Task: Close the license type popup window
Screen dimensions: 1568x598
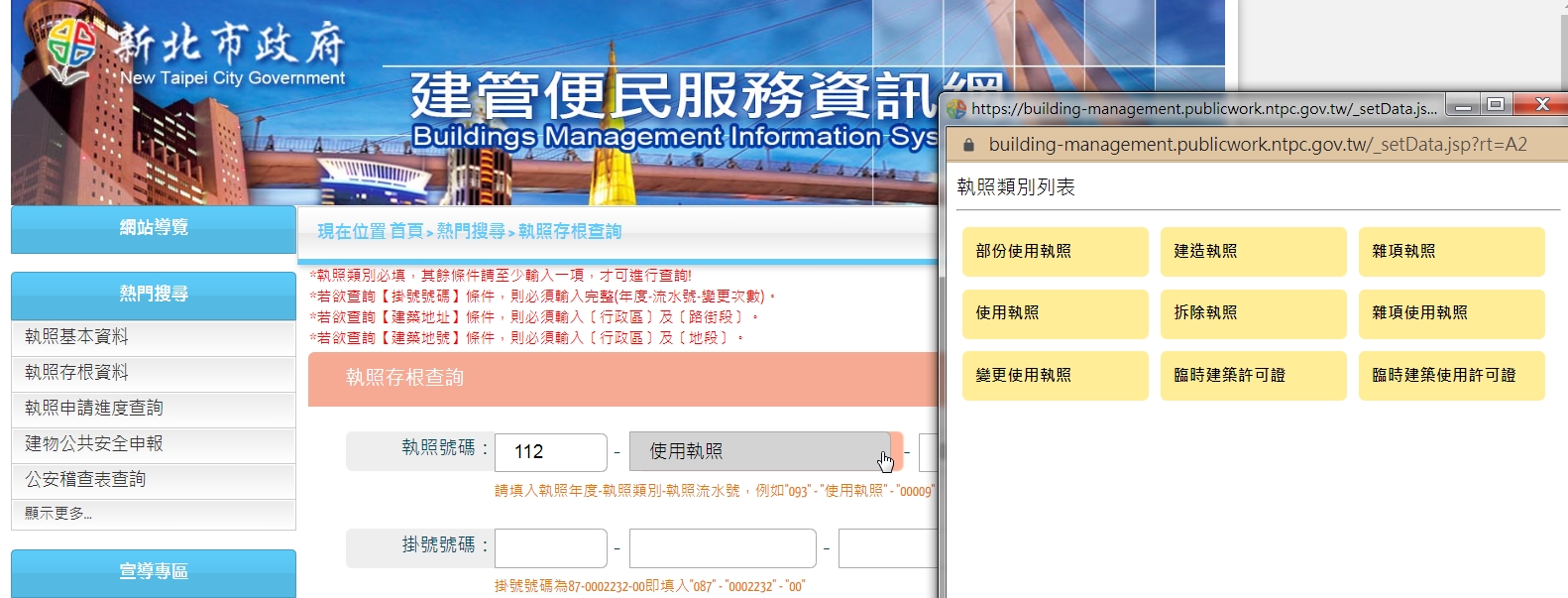Action: click(1541, 104)
